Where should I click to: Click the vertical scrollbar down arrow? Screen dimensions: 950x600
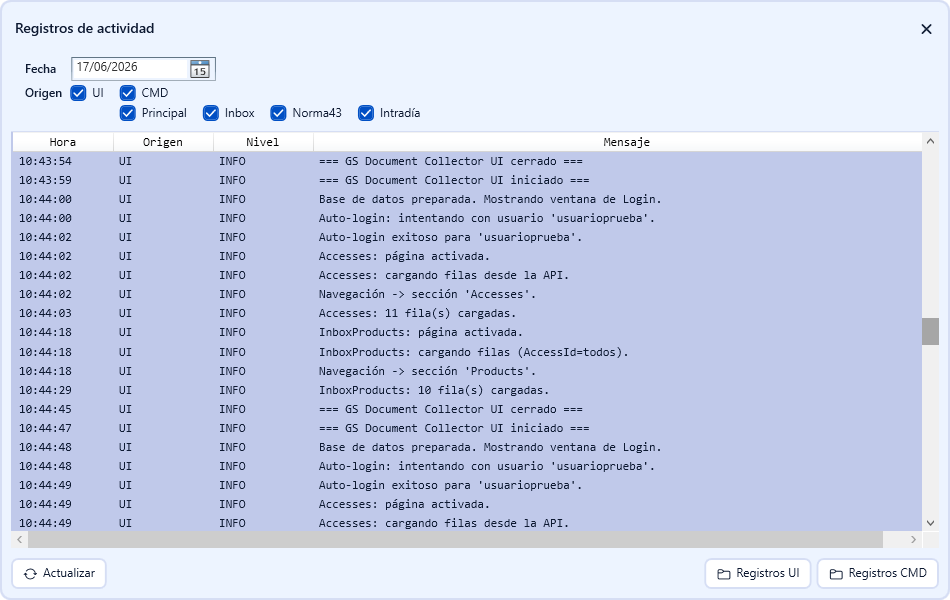click(930, 523)
